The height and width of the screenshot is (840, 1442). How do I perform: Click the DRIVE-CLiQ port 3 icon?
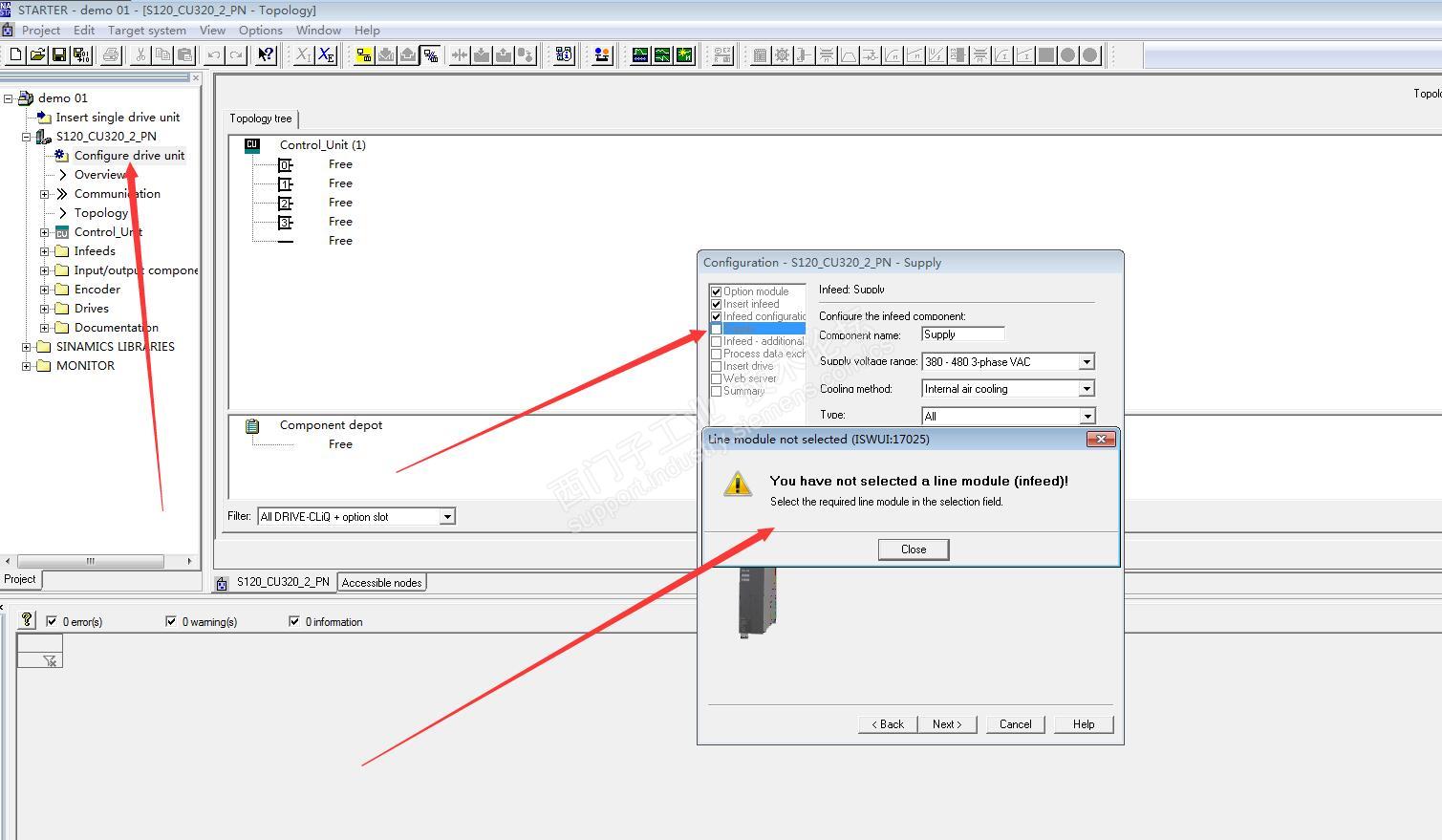coord(285,222)
